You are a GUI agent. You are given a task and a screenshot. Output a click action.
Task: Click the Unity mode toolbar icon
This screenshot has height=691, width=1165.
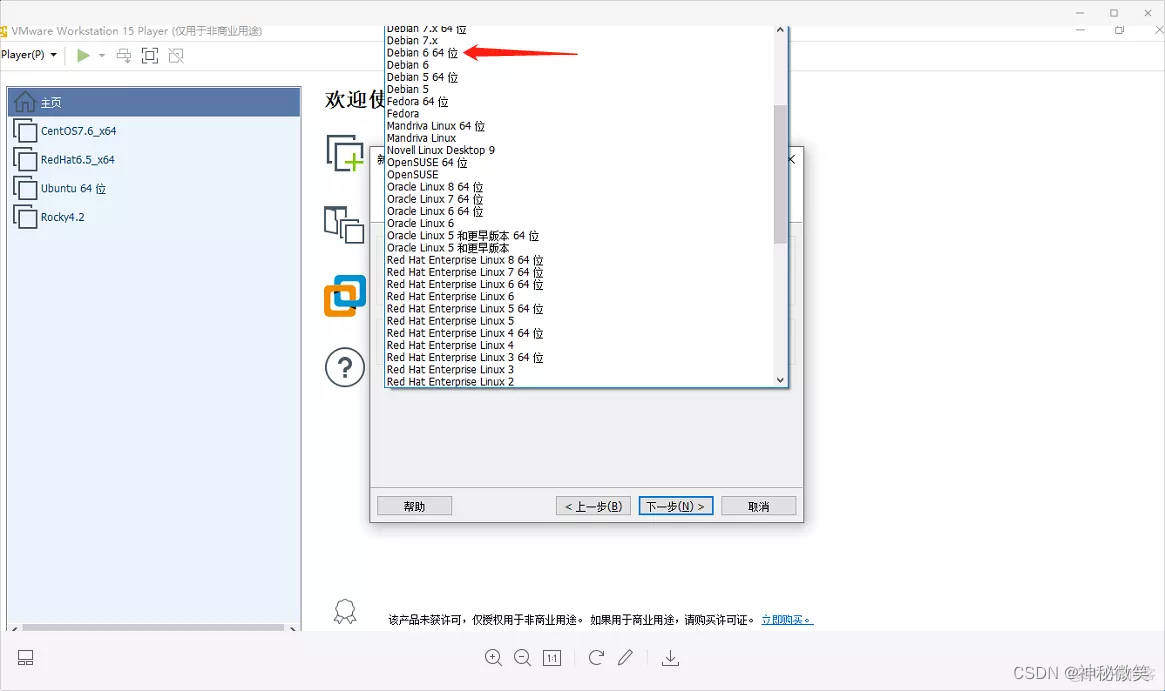pyautogui.click(x=176, y=55)
